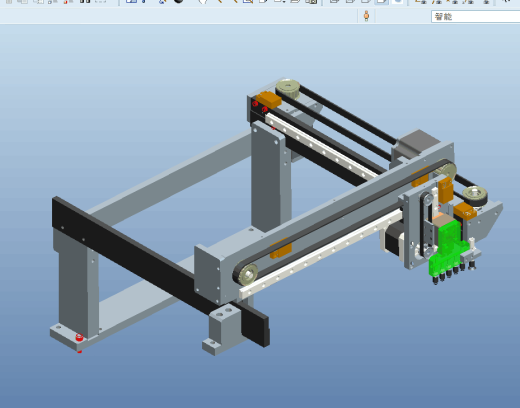Toggle coordinate systems display
Viewport: 520px width, 408px height.
468,2
